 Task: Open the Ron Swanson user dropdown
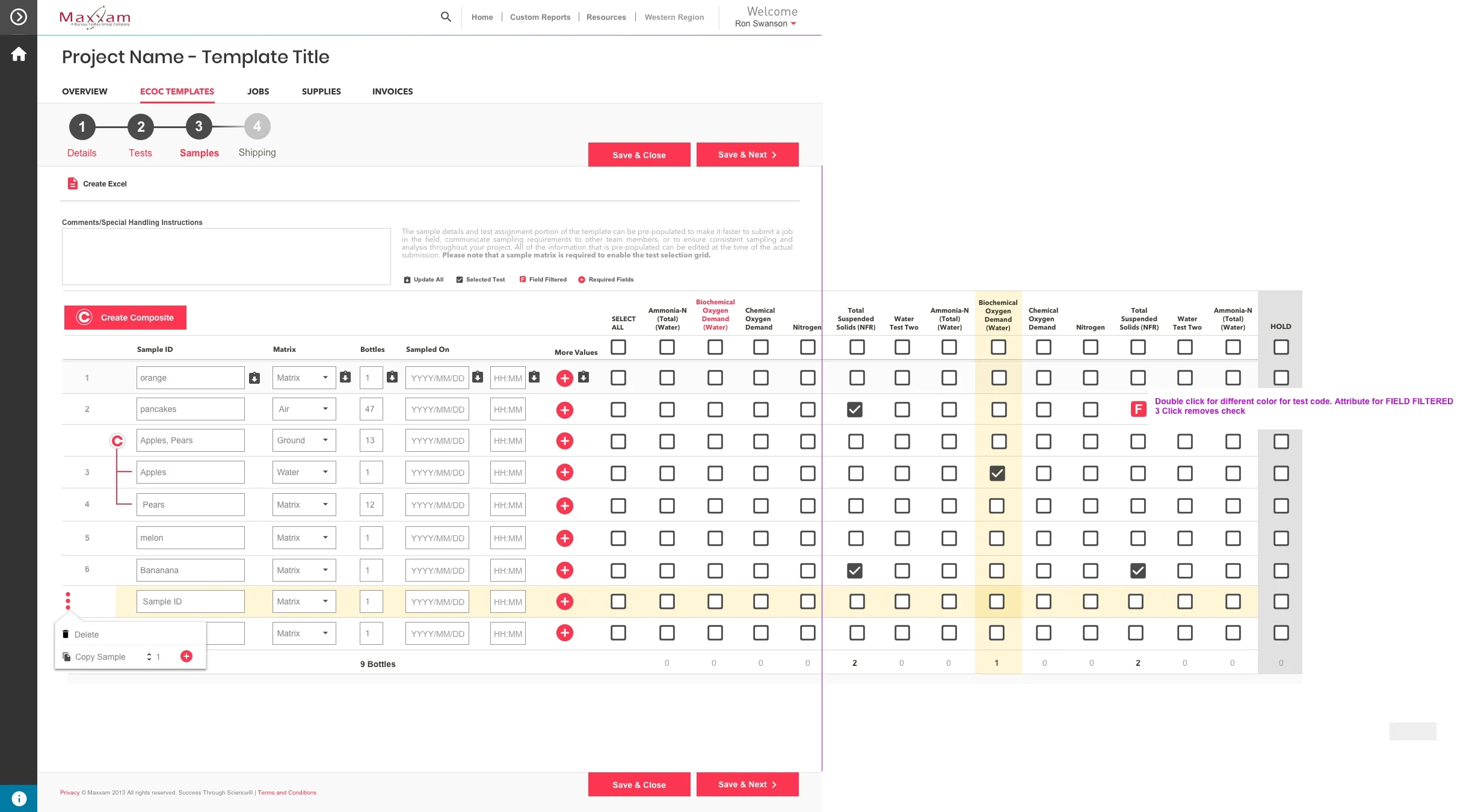point(765,23)
